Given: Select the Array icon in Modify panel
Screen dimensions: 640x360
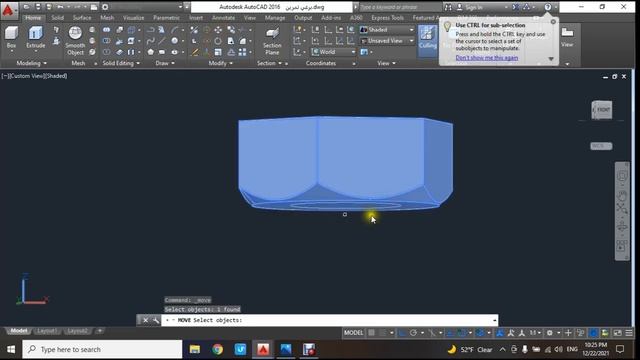Looking at the screenshot, I should (x=242, y=52).
